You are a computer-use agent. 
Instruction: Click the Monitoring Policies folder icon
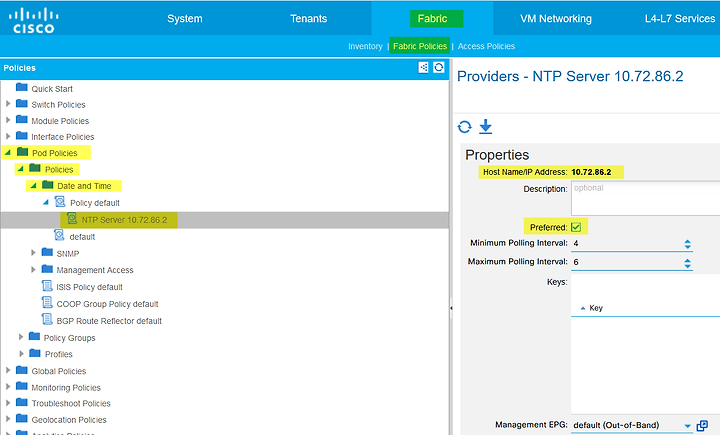pyautogui.click(x=22, y=386)
